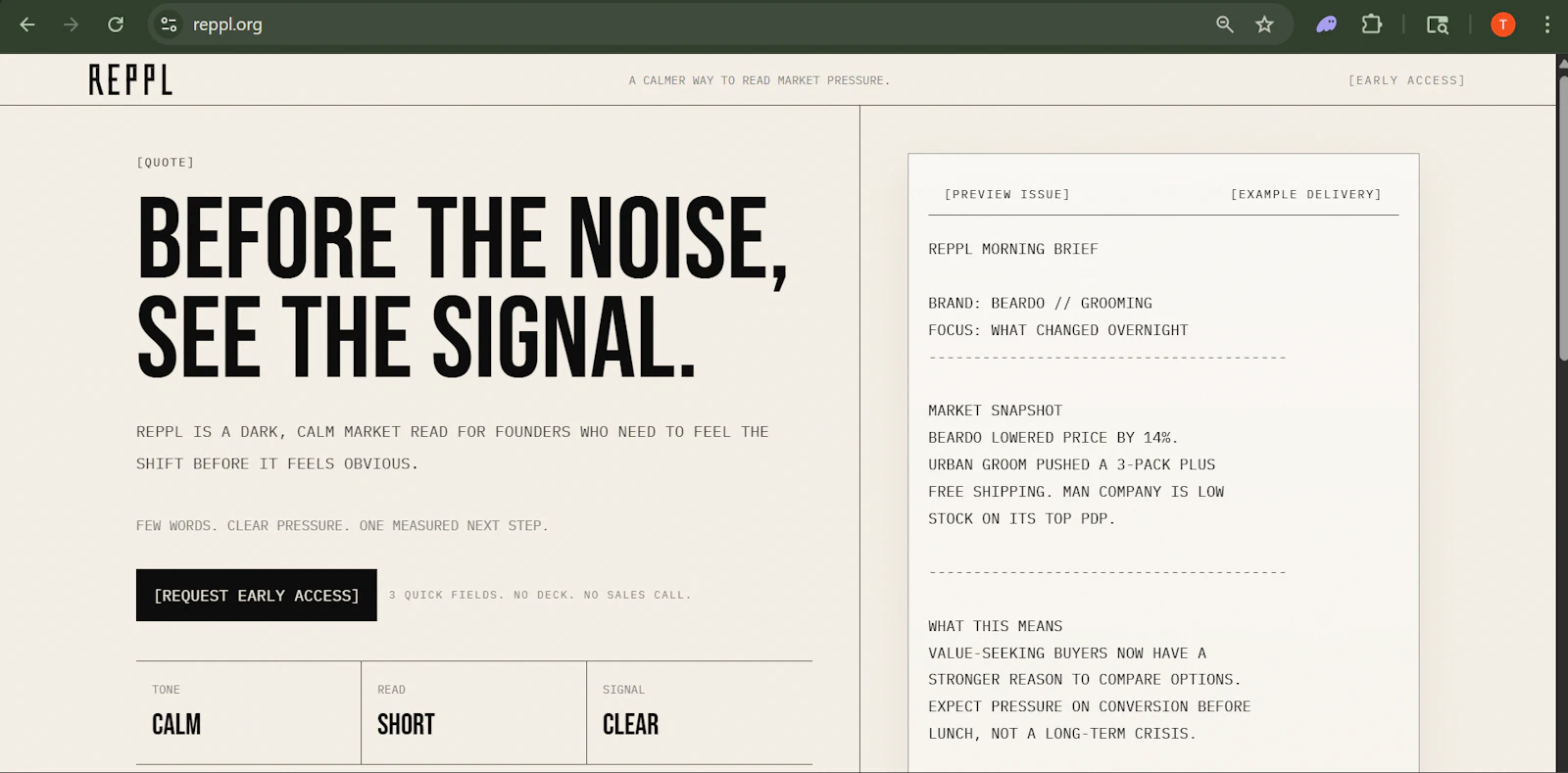Open the tab search icon in toolbar
The height and width of the screenshot is (773, 1568).
point(1438,24)
